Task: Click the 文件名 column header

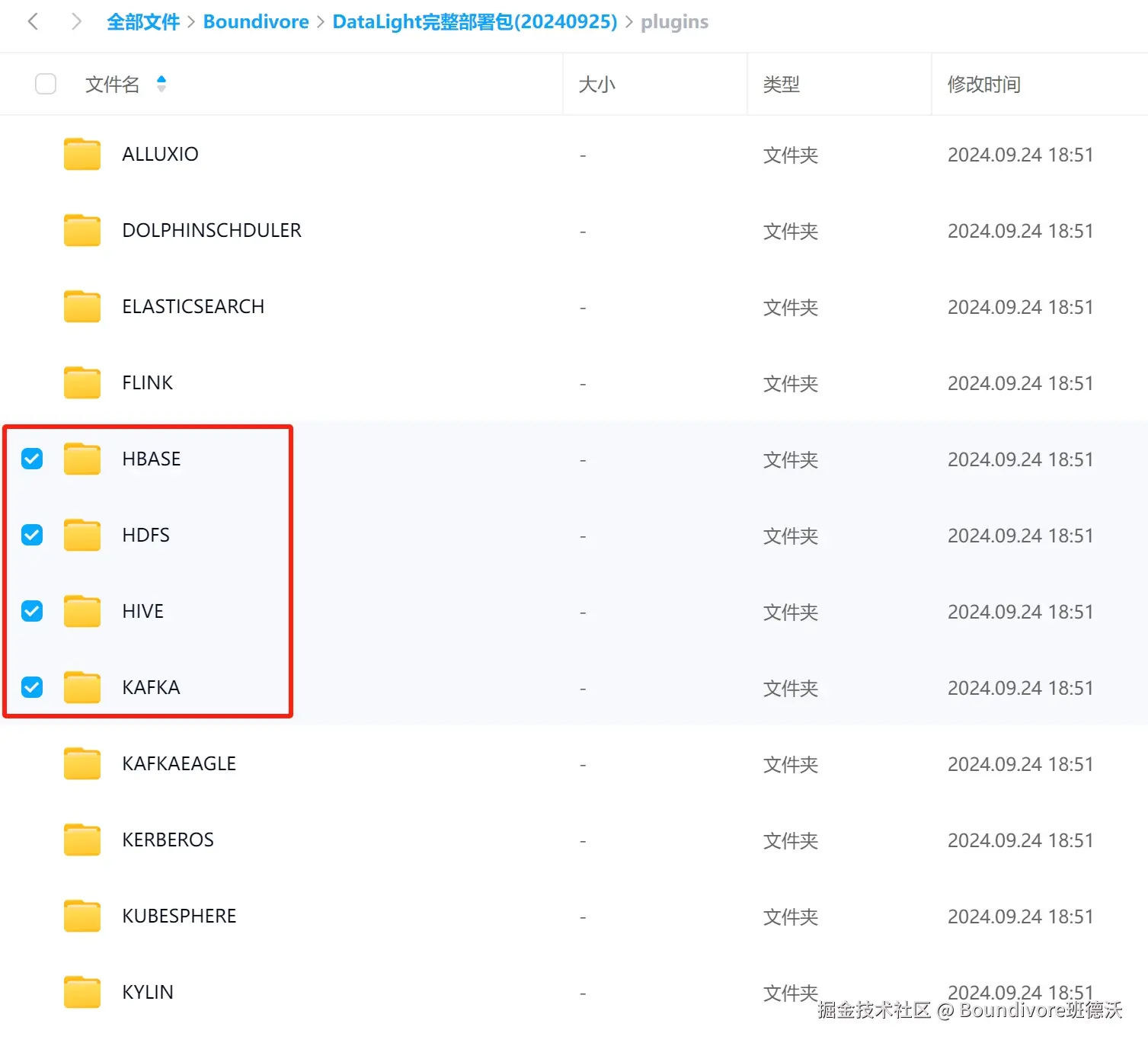Action: (x=113, y=84)
